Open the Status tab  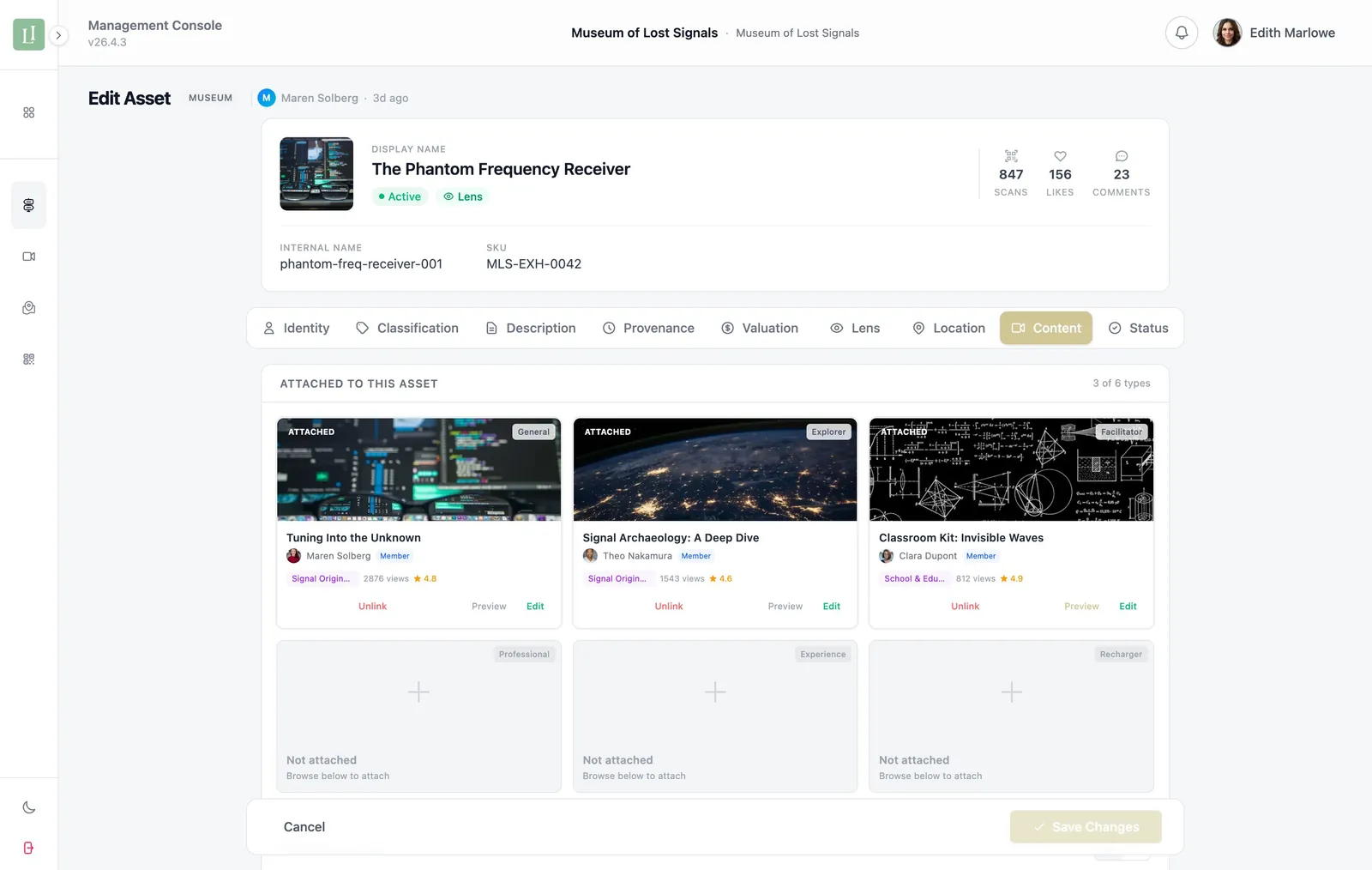click(x=1139, y=328)
